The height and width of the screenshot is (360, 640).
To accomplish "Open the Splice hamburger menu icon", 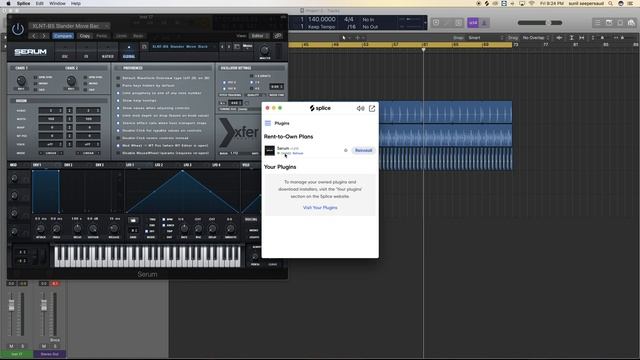I will tap(268, 123).
